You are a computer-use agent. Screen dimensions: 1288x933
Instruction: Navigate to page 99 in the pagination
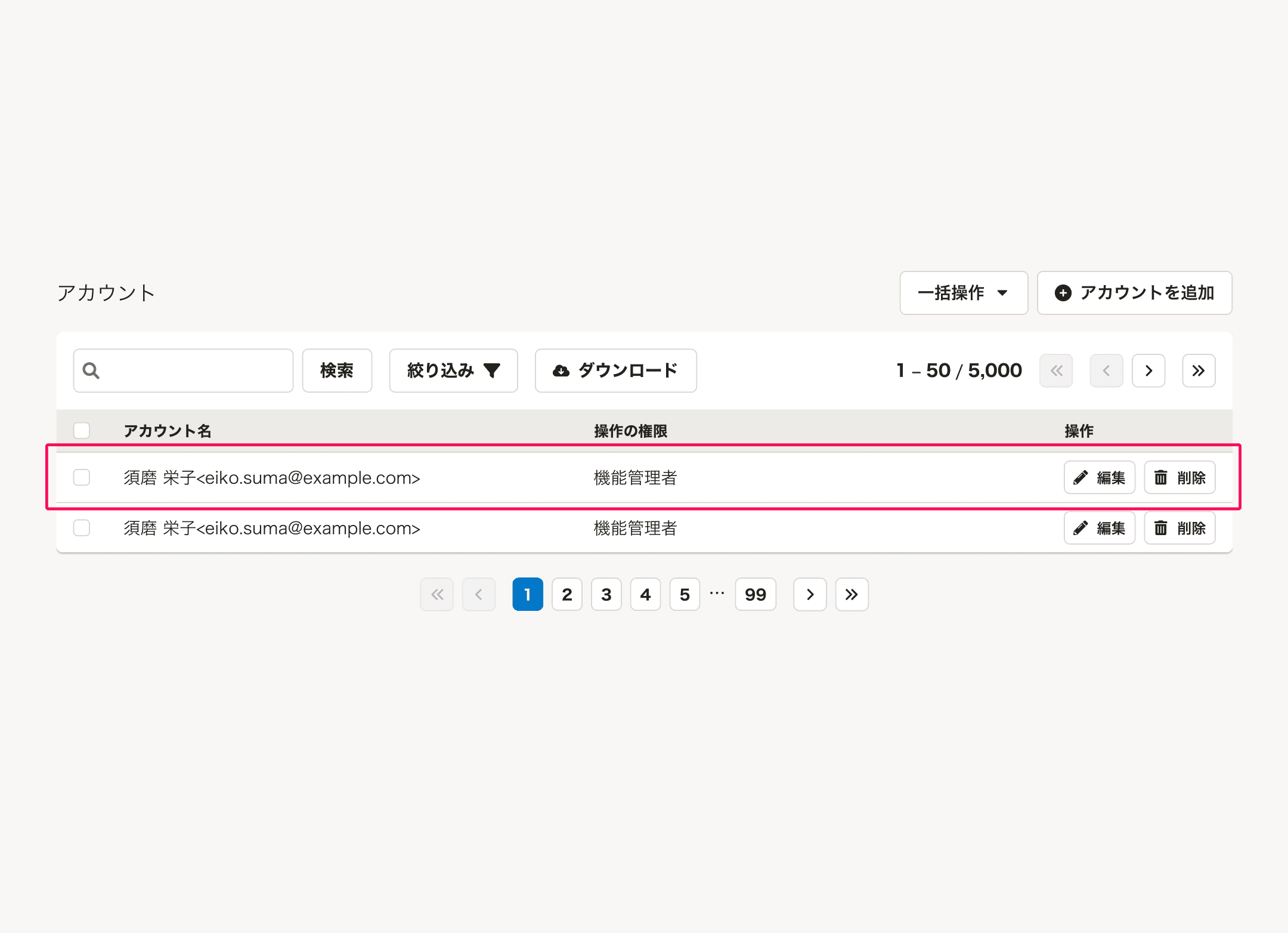[755, 594]
